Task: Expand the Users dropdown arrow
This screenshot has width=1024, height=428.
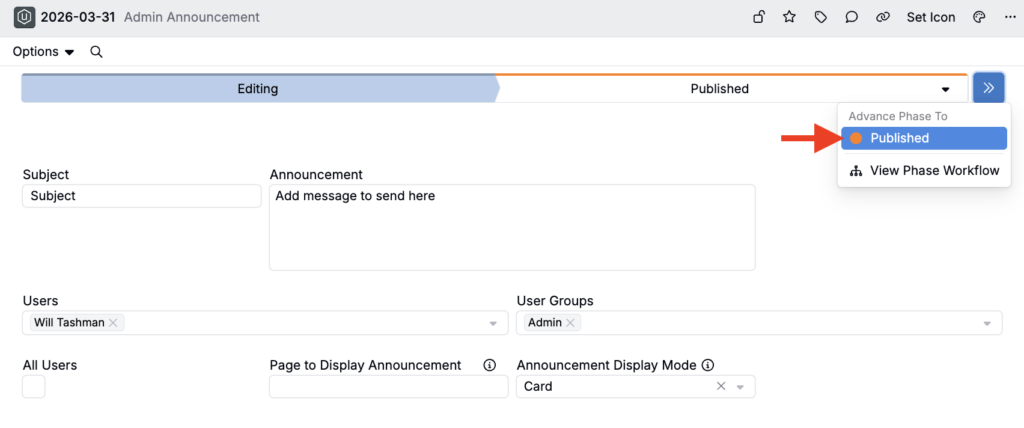Action: (494, 323)
